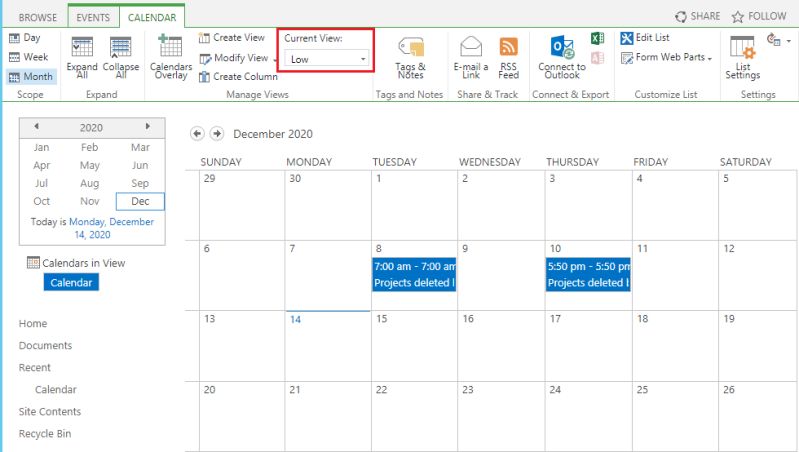This screenshot has width=799, height=452.
Task: Open Calendars Overlay
Action: pyautogui.click(x=171, y=57)
